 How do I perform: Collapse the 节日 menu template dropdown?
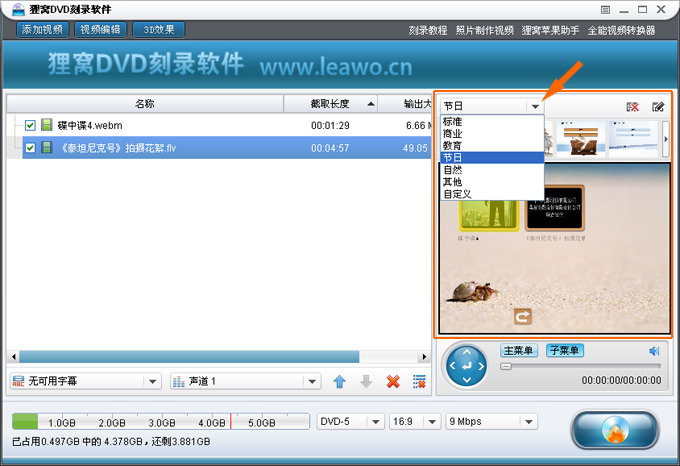point(535,106)
